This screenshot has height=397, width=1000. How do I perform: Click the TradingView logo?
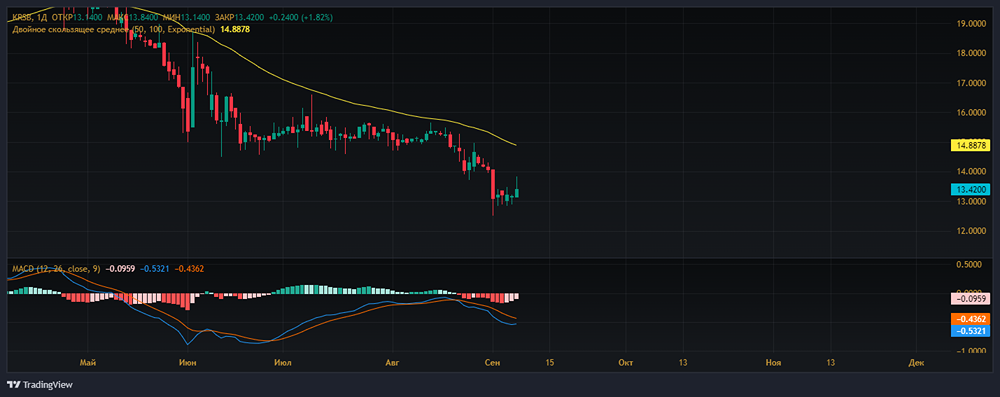(x=40, y=385)
